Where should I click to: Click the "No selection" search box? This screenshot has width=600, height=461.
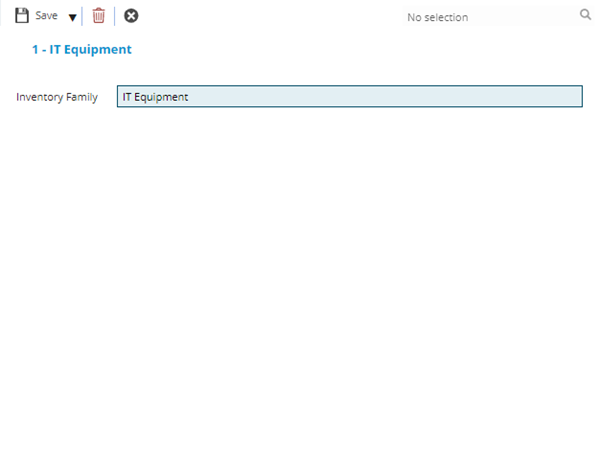coord(480,17)
